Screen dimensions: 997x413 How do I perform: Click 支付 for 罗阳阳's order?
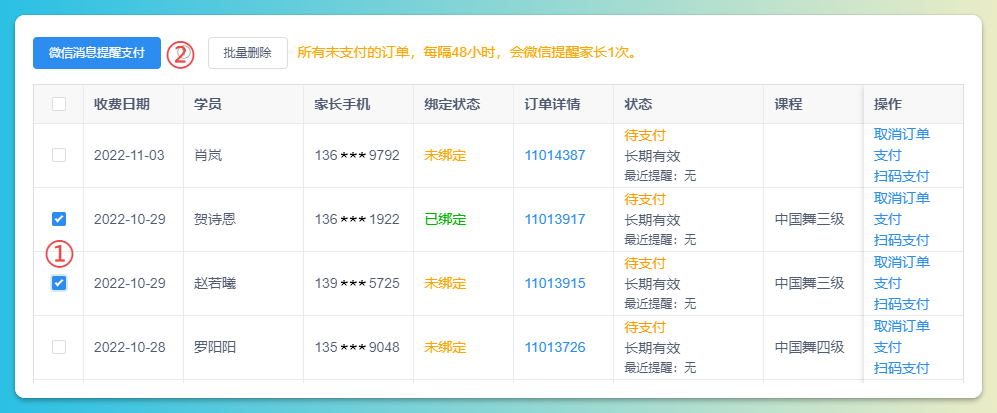pos(888,347)
